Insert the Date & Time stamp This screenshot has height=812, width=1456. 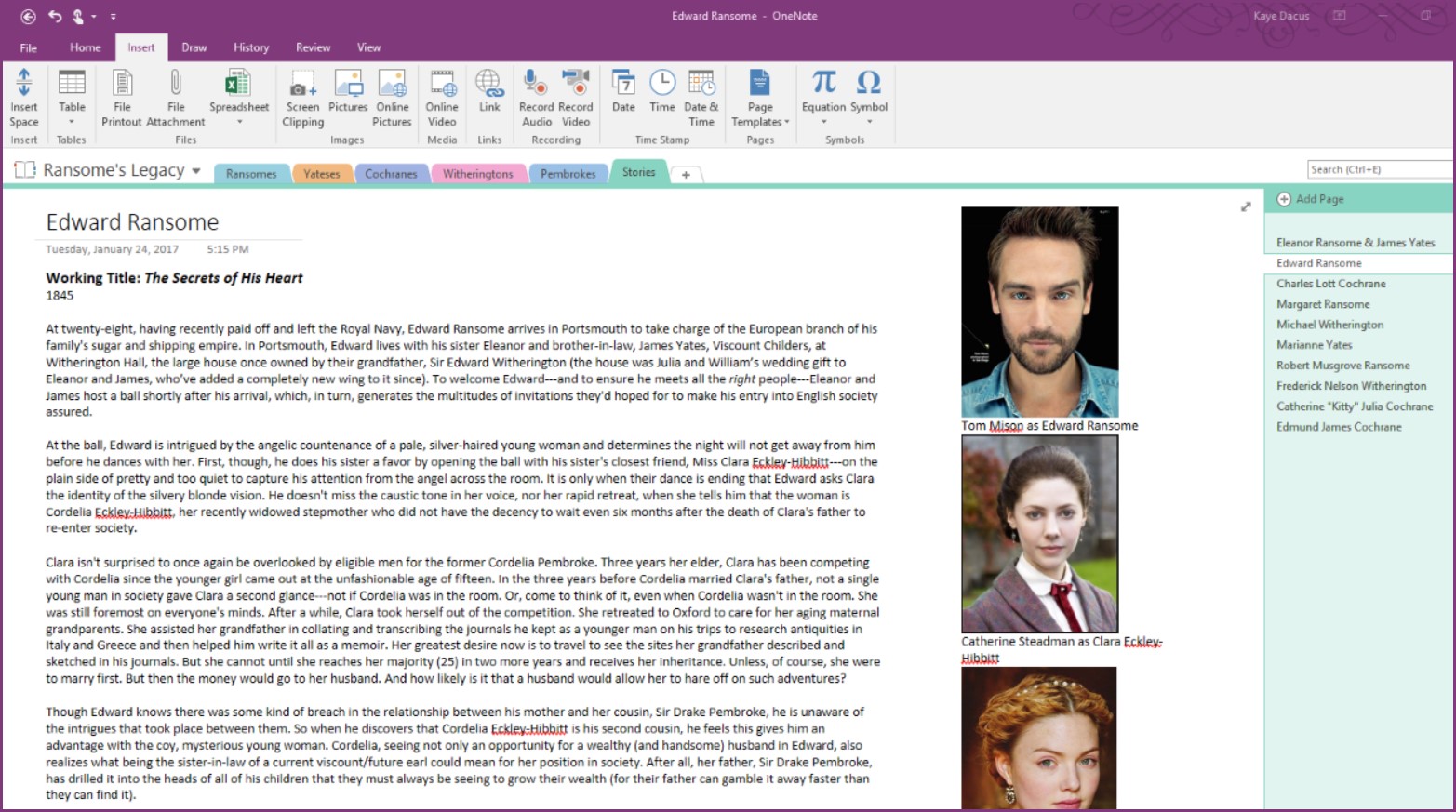701,84
